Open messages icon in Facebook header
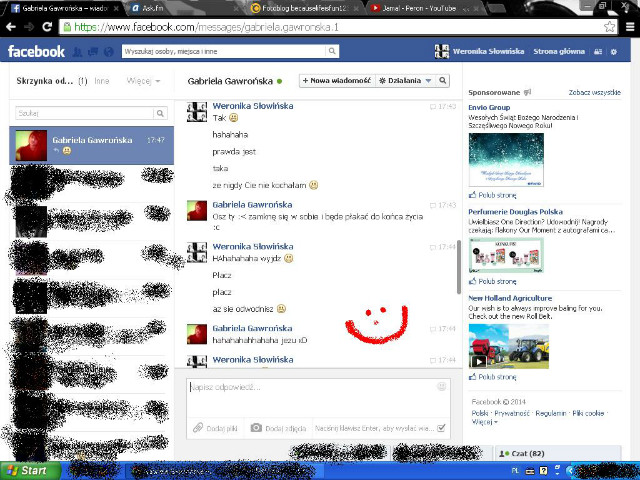The height and width of the screenshot is (480, 640). coord(93,52)
